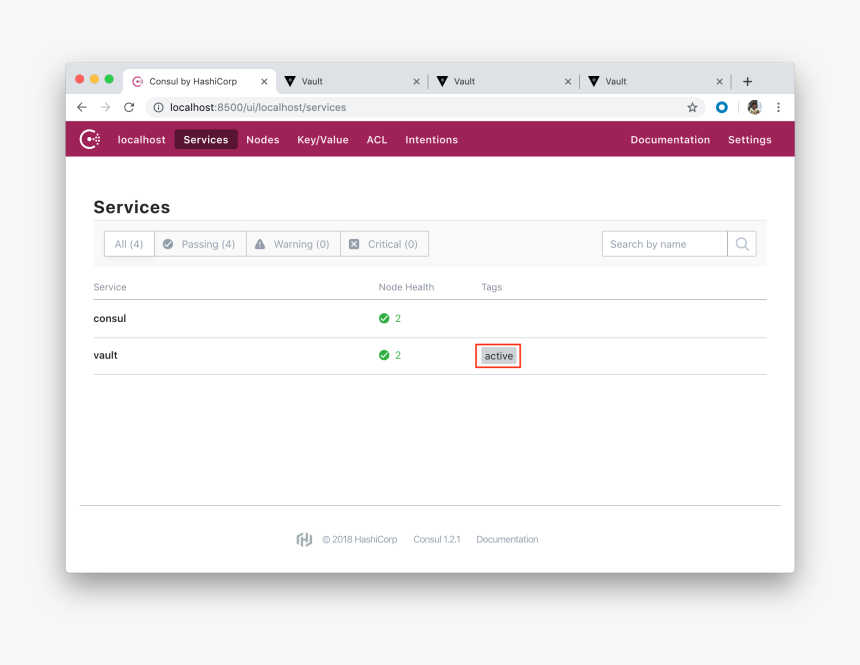The image size is (860, 665).
Task: Switch to the Vault tab nearest plus button
Action: (655, 82)
